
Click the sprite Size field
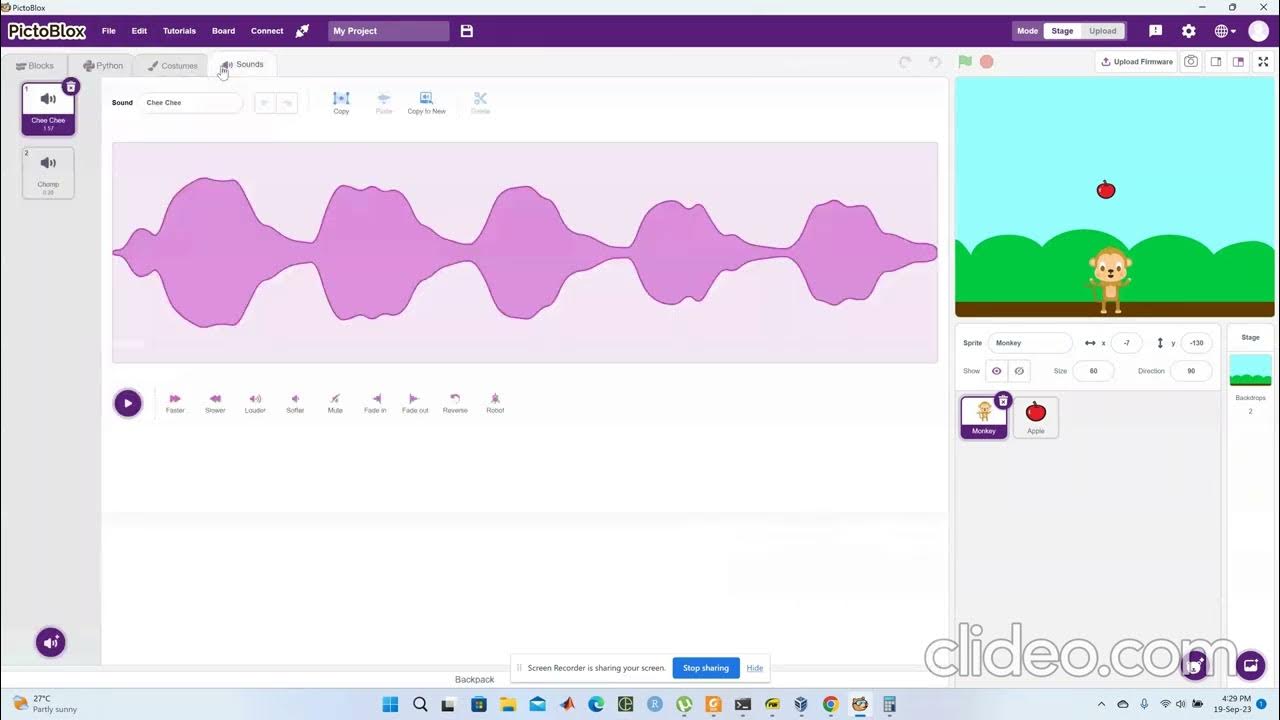click(1093, 371)
